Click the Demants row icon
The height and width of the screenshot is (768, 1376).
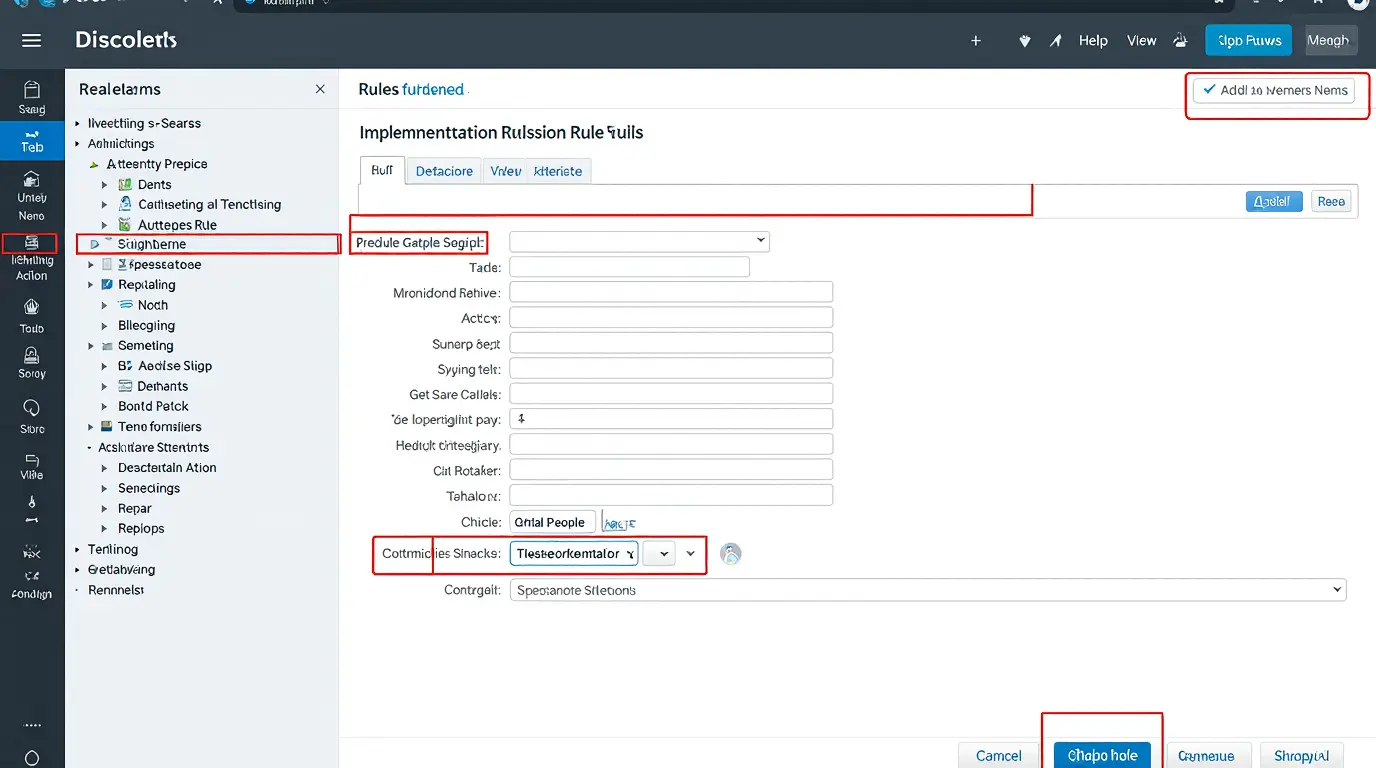pyautogui.click(x=125, y=386)
